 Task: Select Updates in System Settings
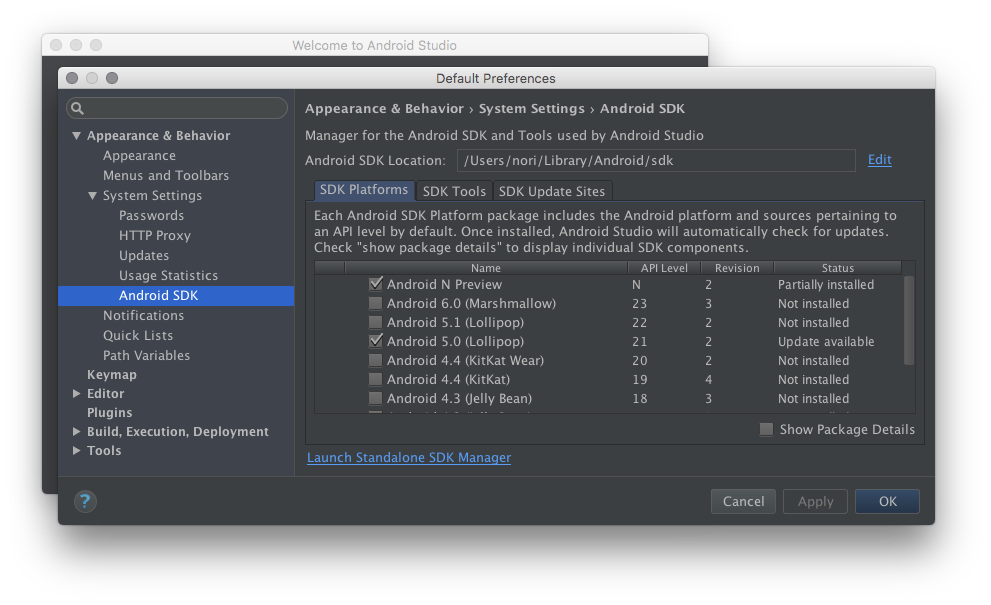pyautogui.click(x=144, y=255)
